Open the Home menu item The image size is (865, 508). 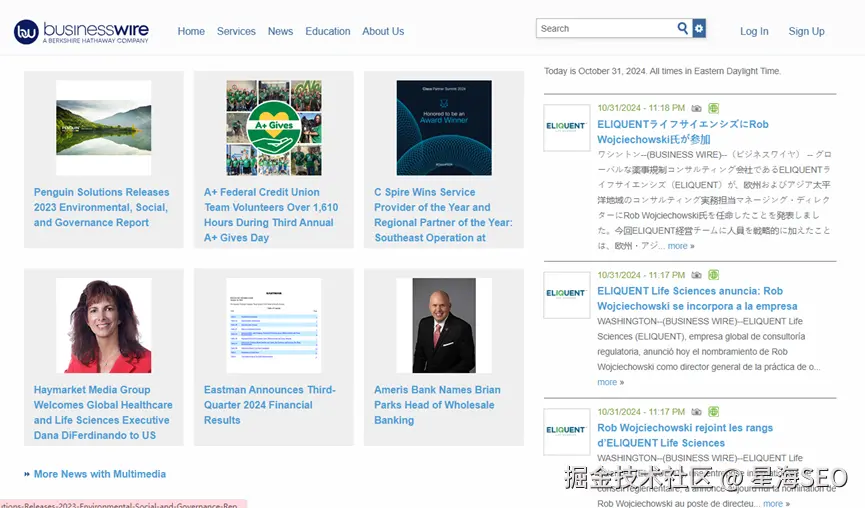[x=191, y=31]
